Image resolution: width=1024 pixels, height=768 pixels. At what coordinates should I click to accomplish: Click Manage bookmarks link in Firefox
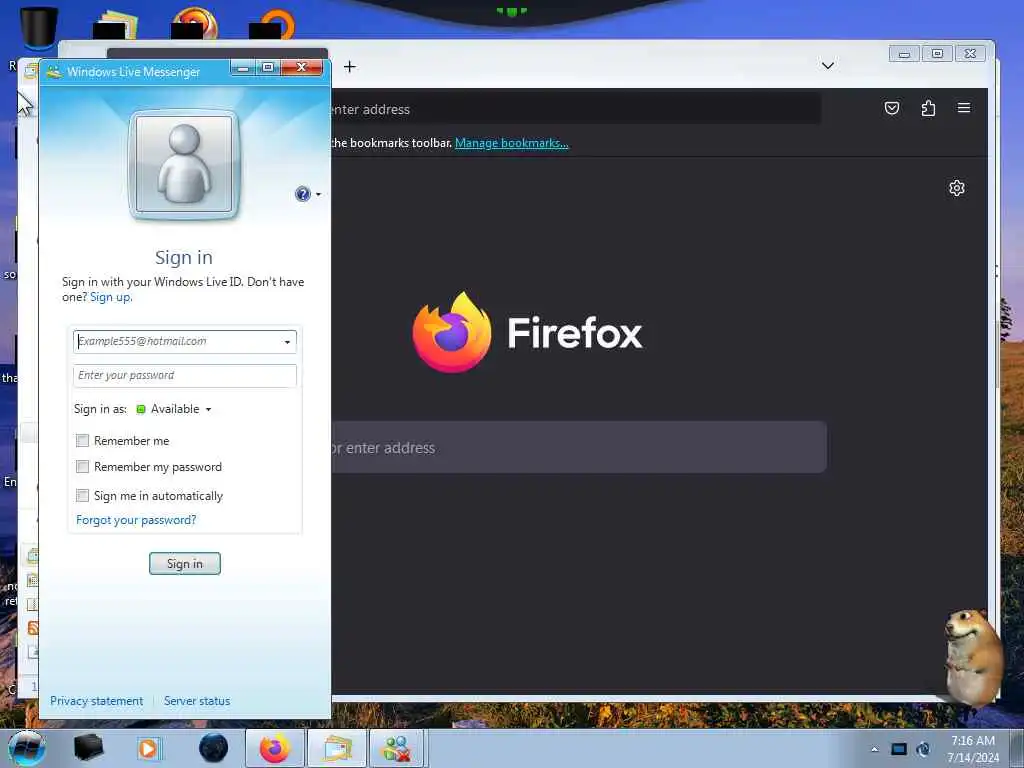(x=512, y=143)
